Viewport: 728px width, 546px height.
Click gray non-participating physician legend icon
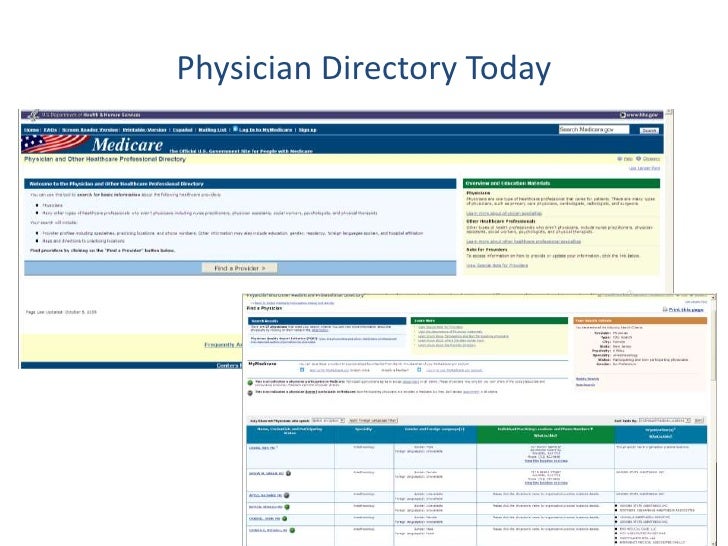coord(250,393)
